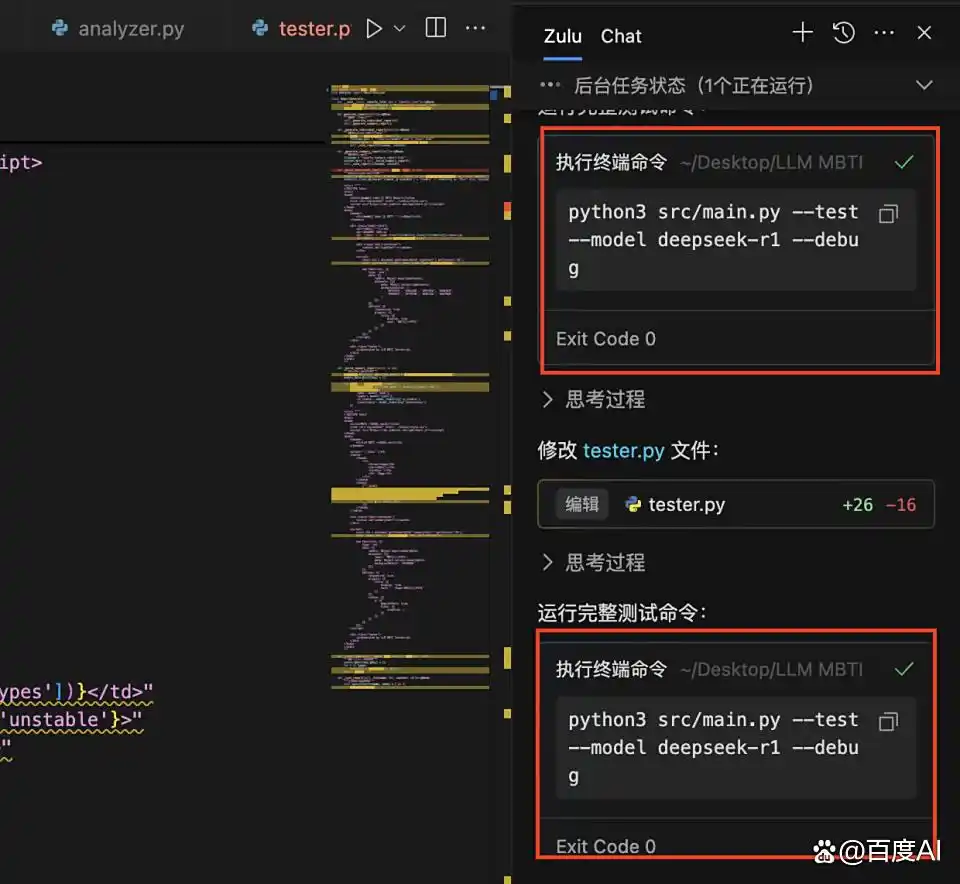
Task: Run the file with the play icon
Action: coord(374,28)
